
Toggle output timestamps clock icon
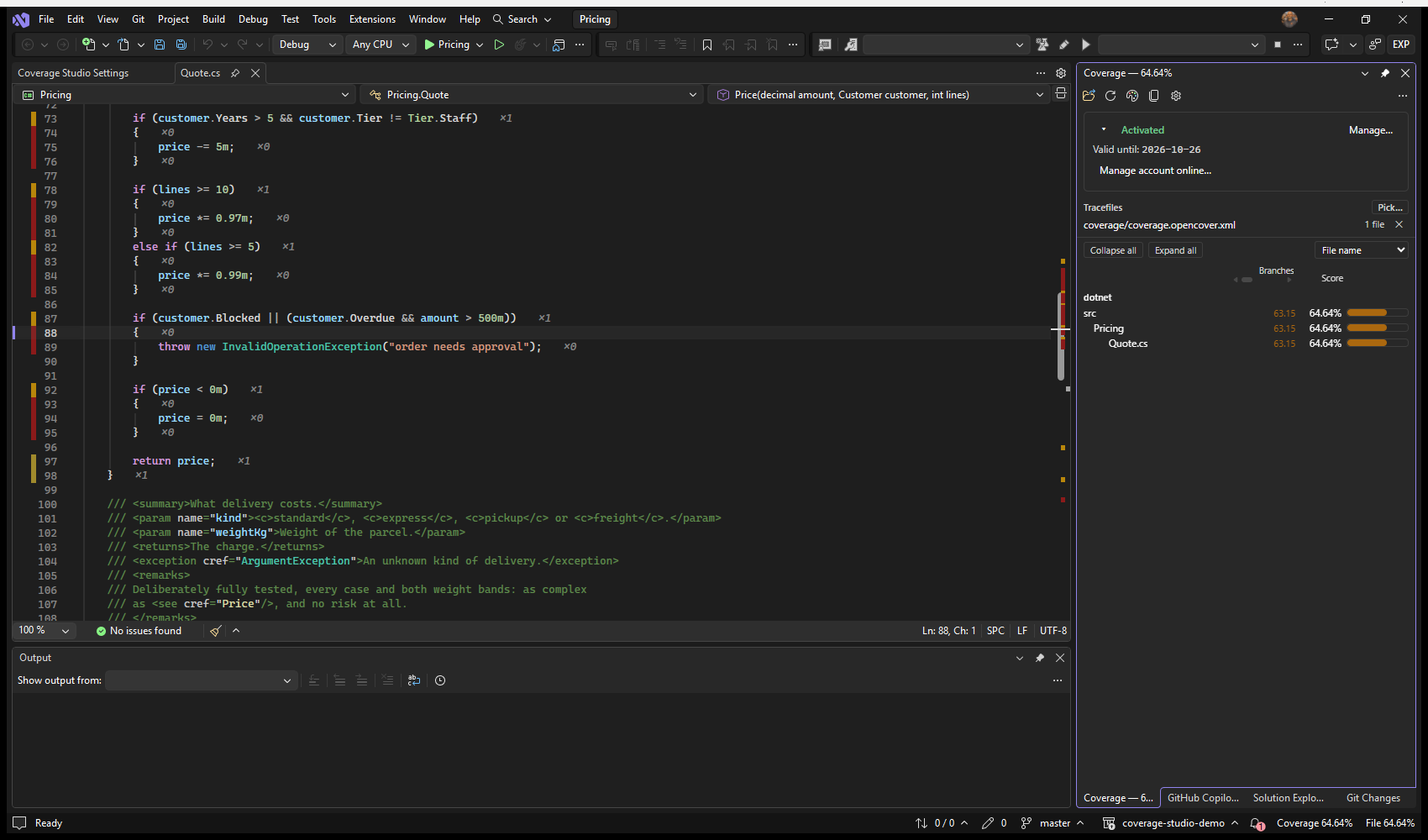[x=440, y=680]
